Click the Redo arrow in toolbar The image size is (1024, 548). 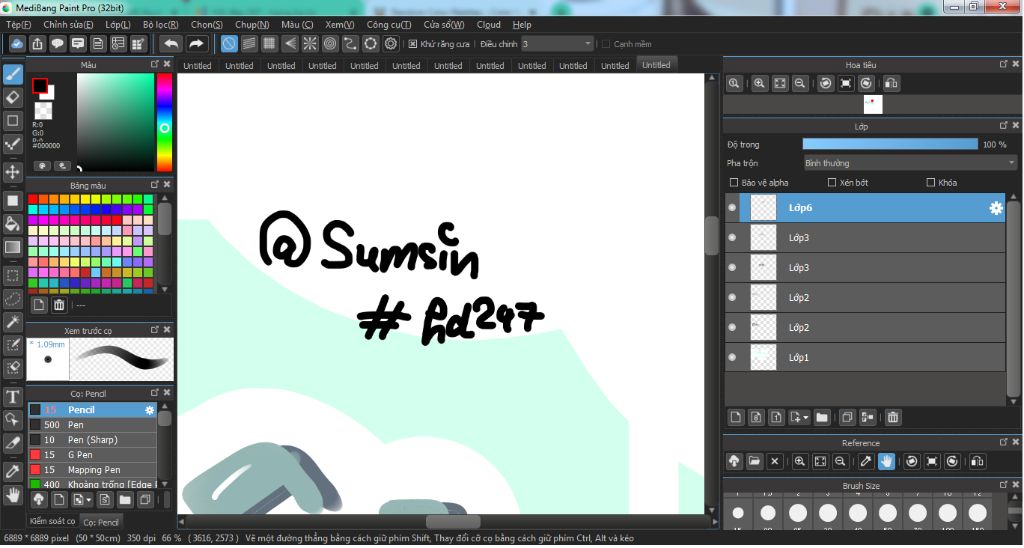pyautogui.click(x=196, y=44)
